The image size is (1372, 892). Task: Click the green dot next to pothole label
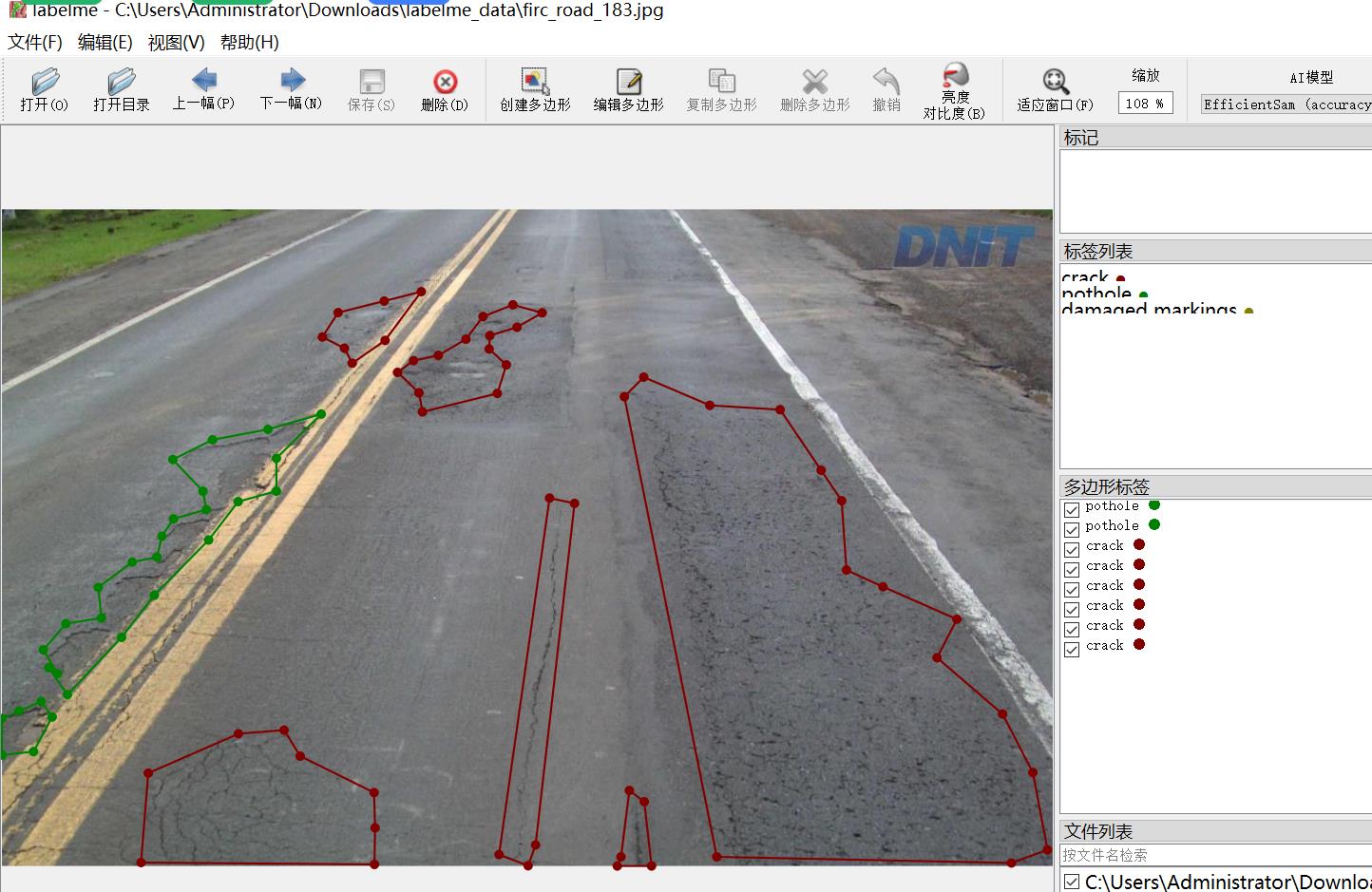coord(1143,294)
